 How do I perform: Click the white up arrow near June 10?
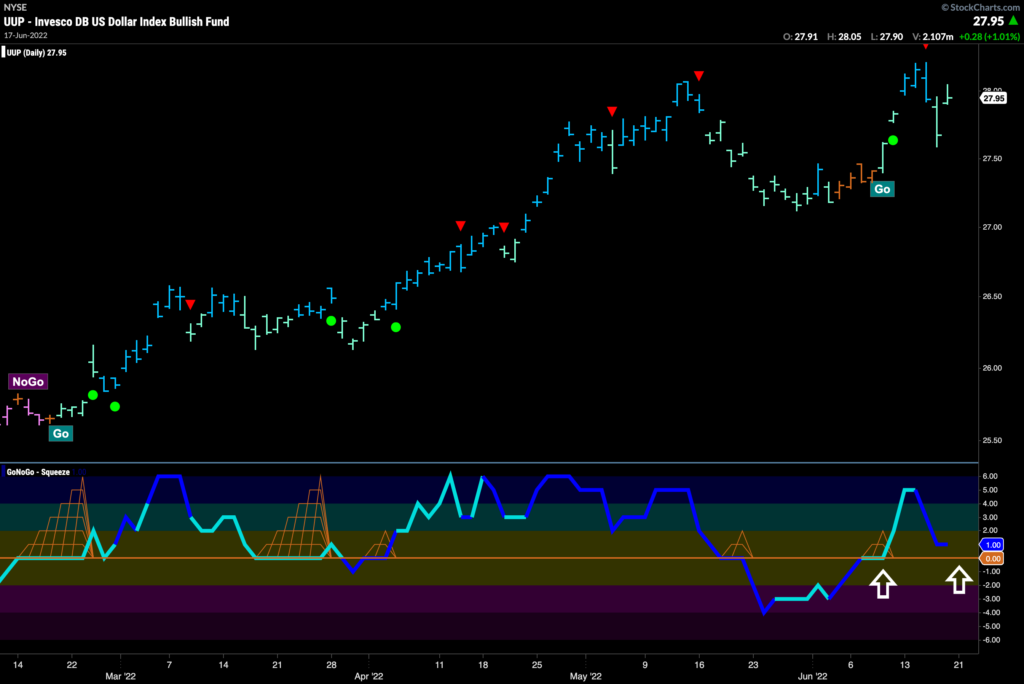881,583
